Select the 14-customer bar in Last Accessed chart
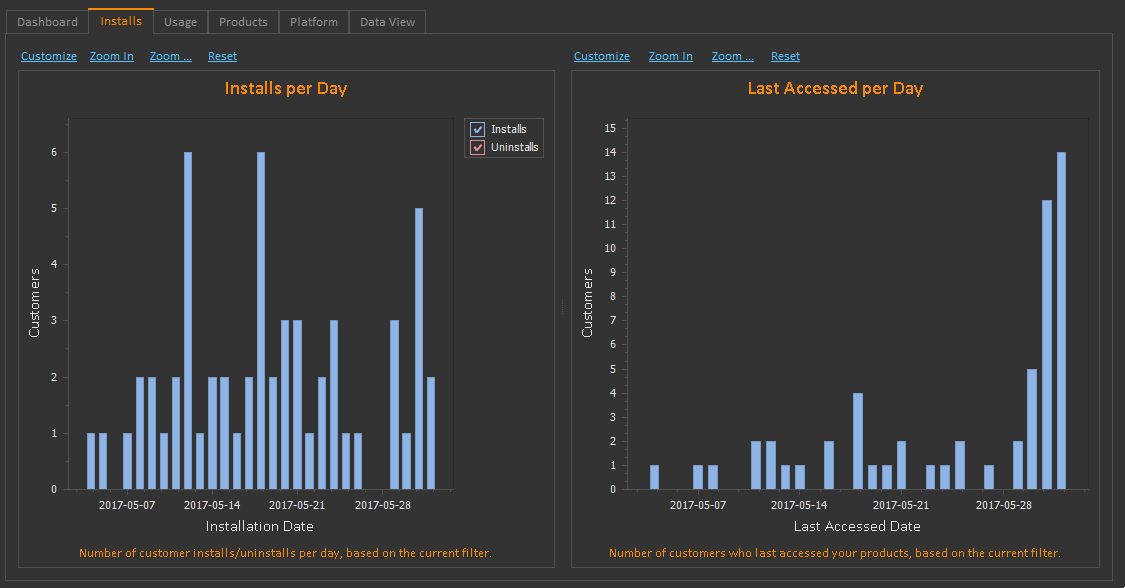Viewport: 1125px width, 588px height. pos(1061,321)
